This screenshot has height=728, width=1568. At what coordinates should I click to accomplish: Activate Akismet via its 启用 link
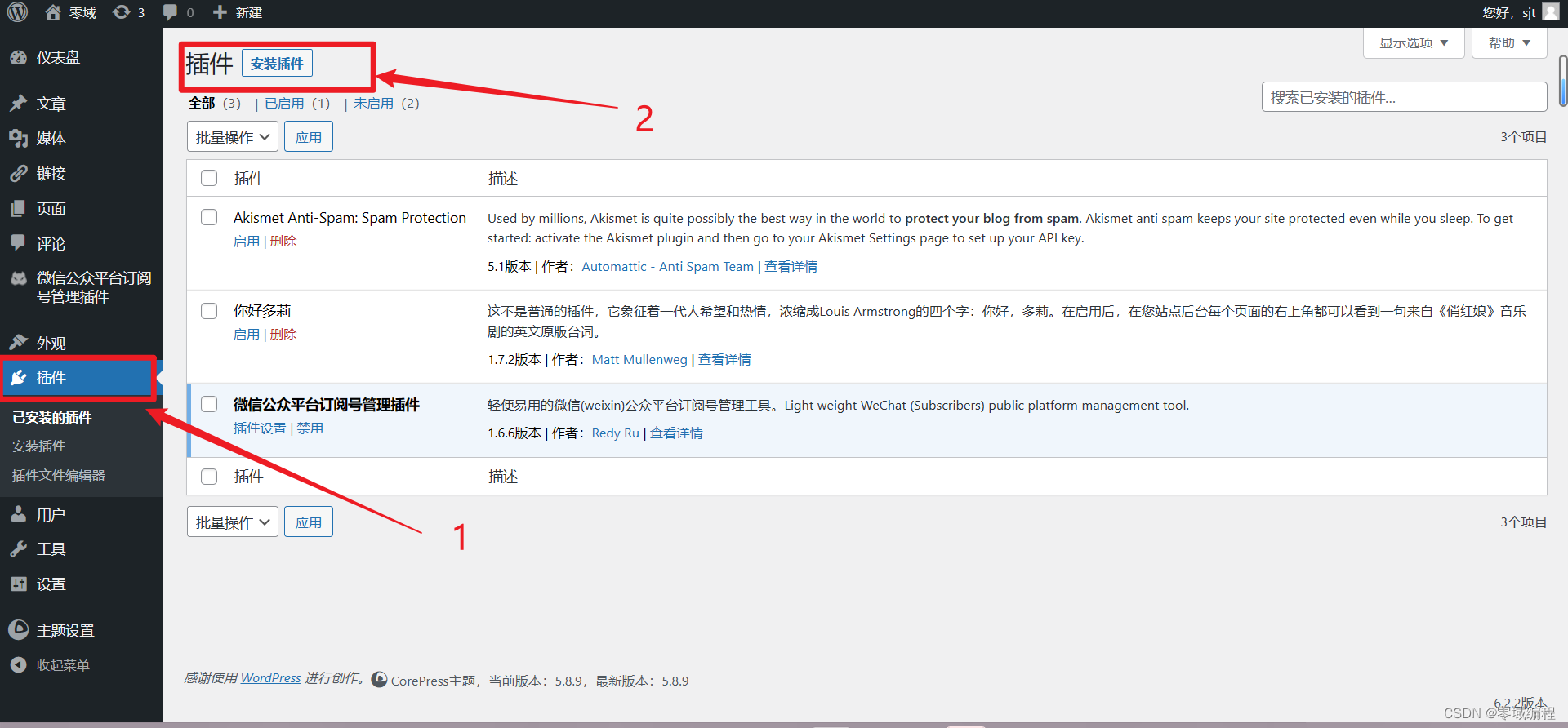click(247, 241)
